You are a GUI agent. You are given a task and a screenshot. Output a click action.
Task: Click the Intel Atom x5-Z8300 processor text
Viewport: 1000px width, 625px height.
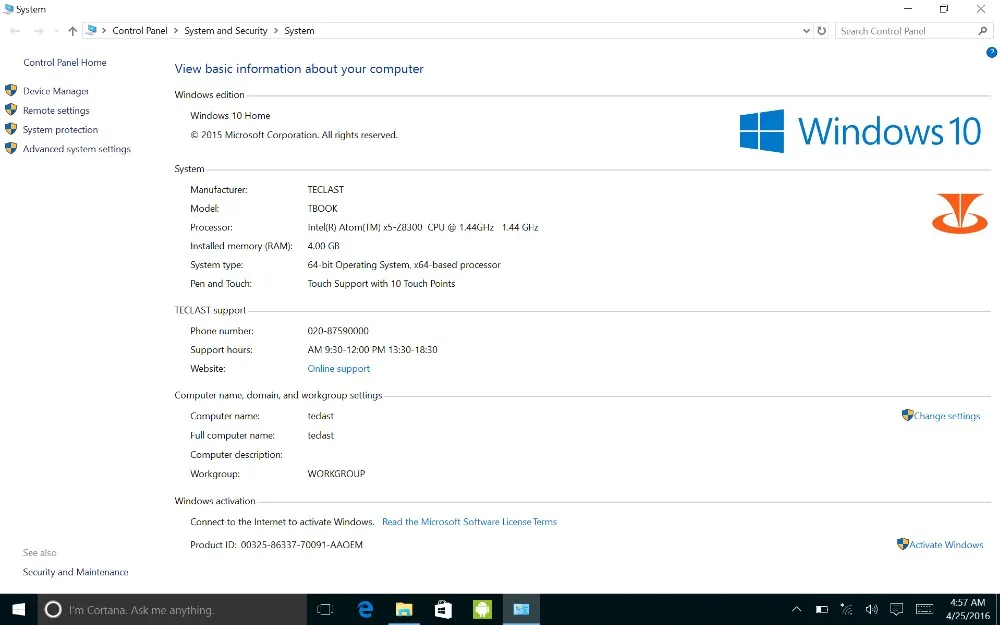pyautogui.click(x=423, y=227)
